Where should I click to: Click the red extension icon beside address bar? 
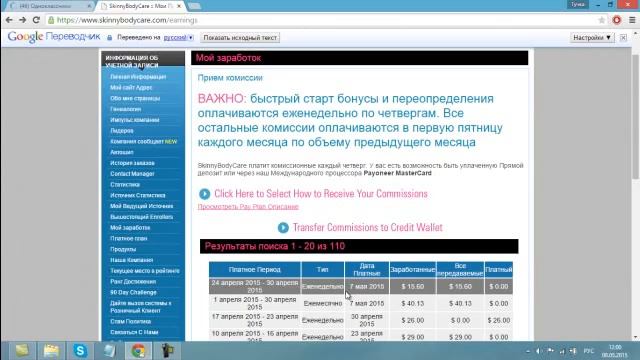click(617, 20)
